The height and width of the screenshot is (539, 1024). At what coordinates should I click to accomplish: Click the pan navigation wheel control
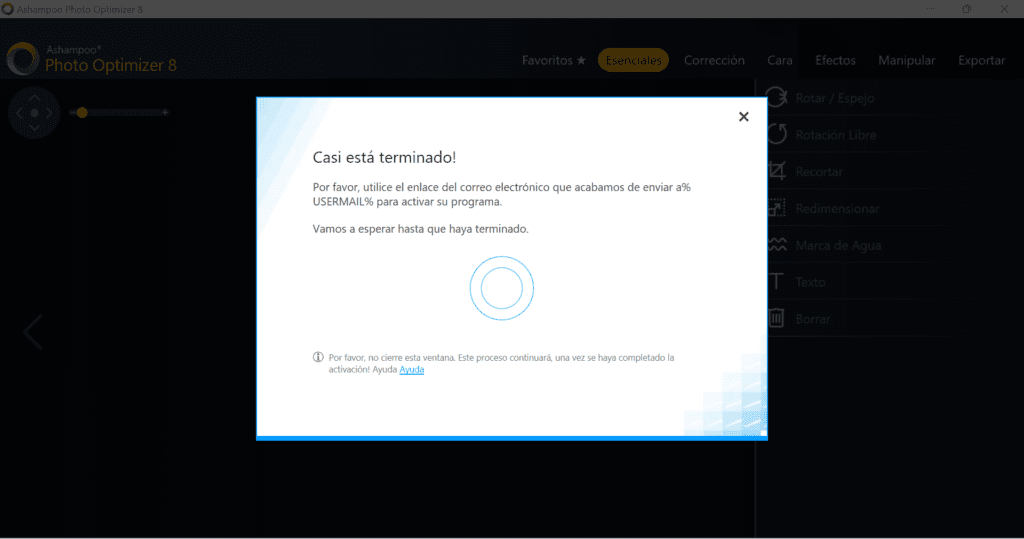pyautogui.click(x=34, y=112)
